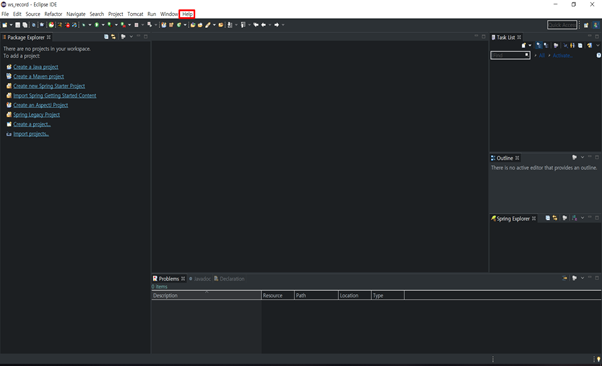Image resolution: width=602 pixels, height=366 pixels.
Task: Open New Task dropdown arrow in Task List
Action: [530, 45]
